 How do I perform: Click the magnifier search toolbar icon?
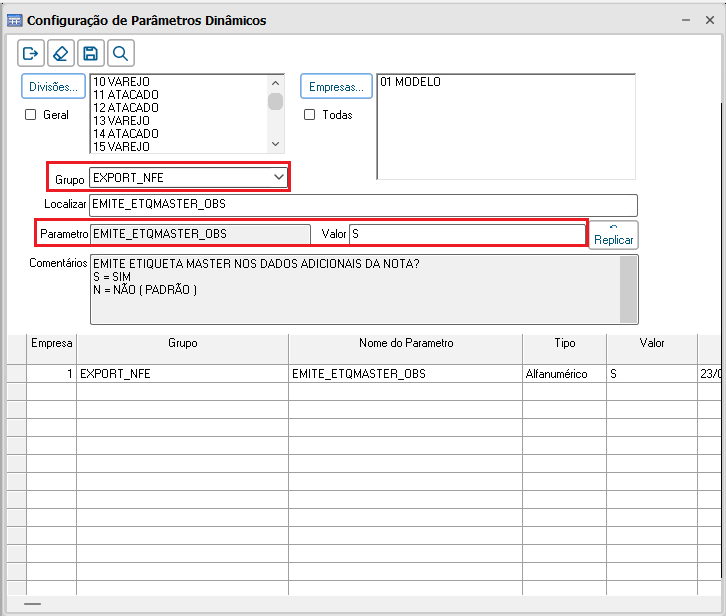coord(121,53)
